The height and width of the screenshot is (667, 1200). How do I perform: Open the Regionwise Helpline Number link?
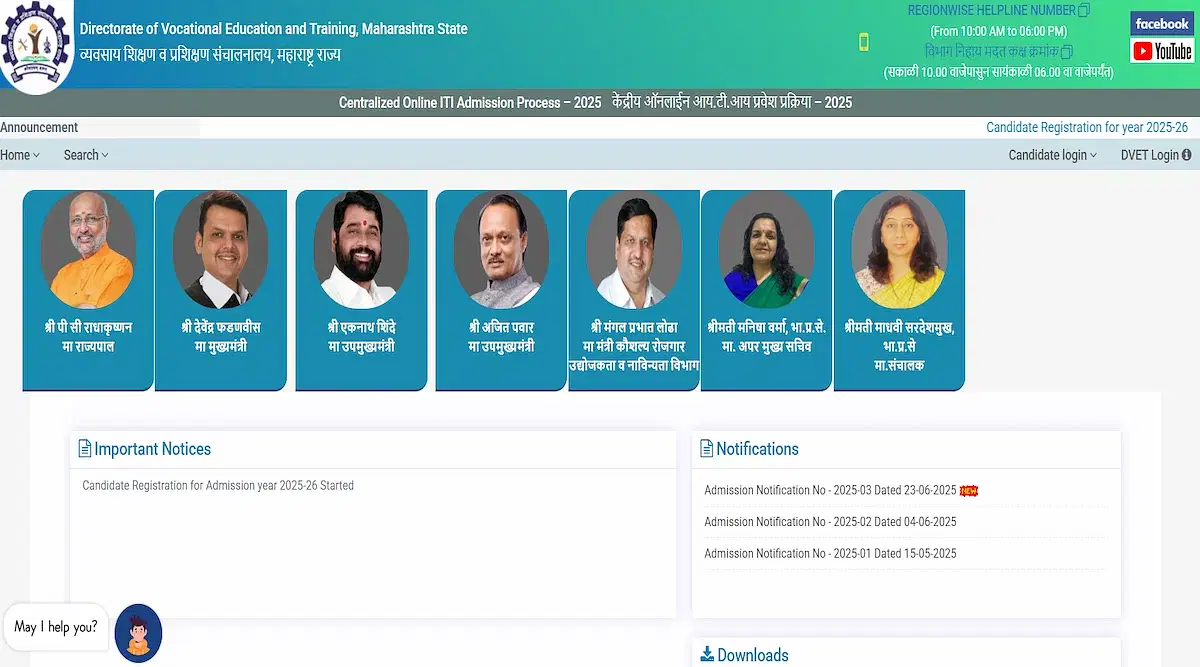tap(992, 10)
